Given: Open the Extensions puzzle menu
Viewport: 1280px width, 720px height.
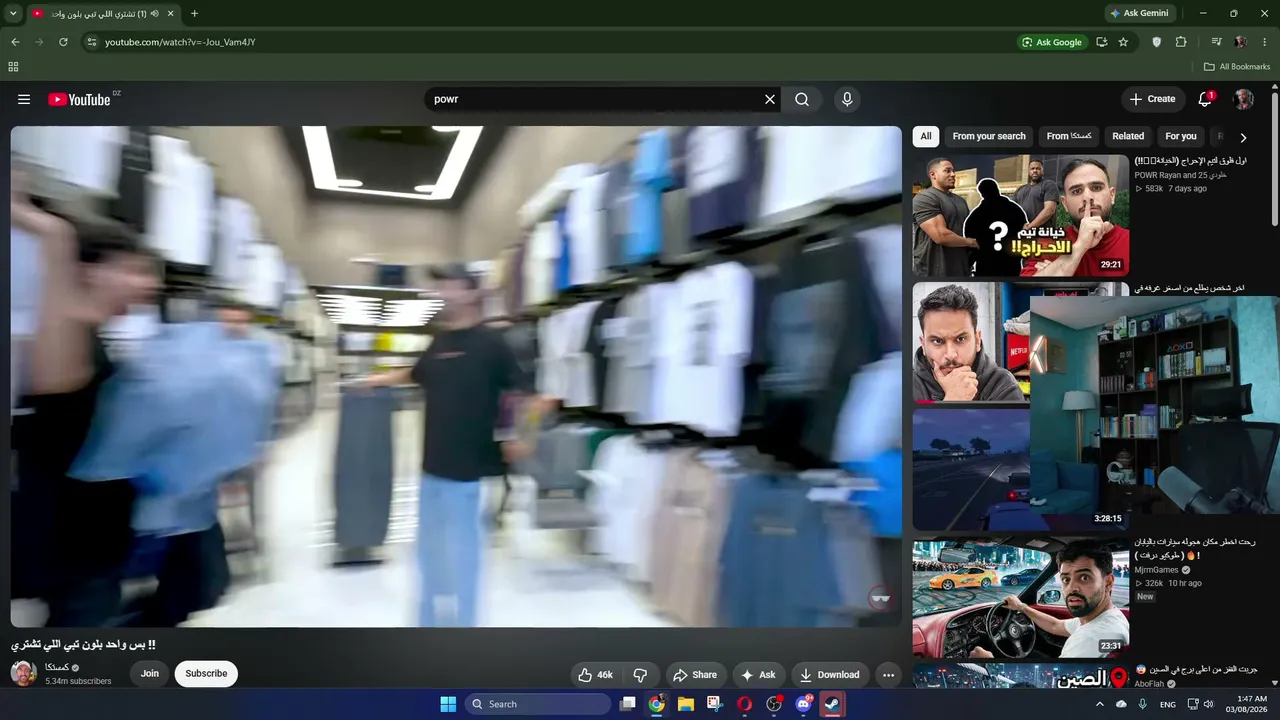Looking at the screenshot, I should coord(1181,42).
